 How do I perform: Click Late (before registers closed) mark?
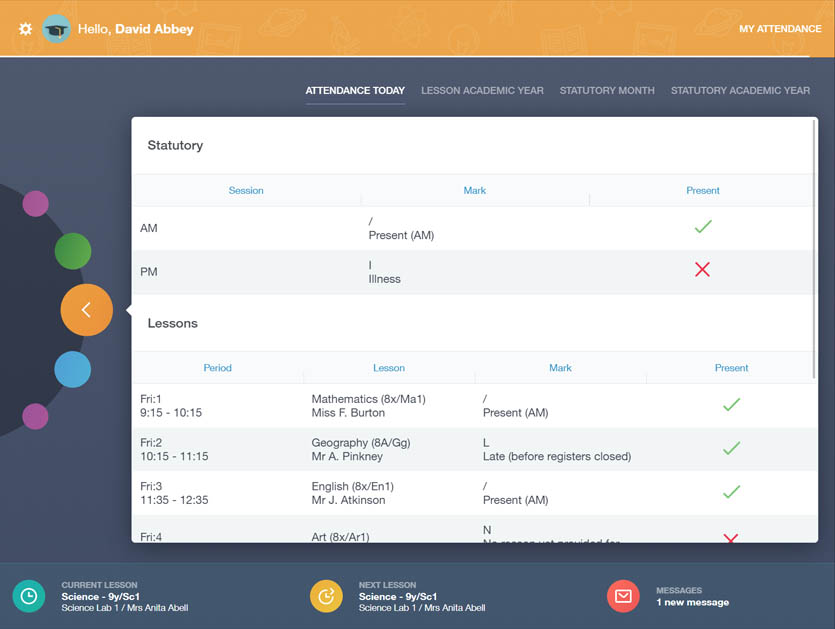coord(557,456)
